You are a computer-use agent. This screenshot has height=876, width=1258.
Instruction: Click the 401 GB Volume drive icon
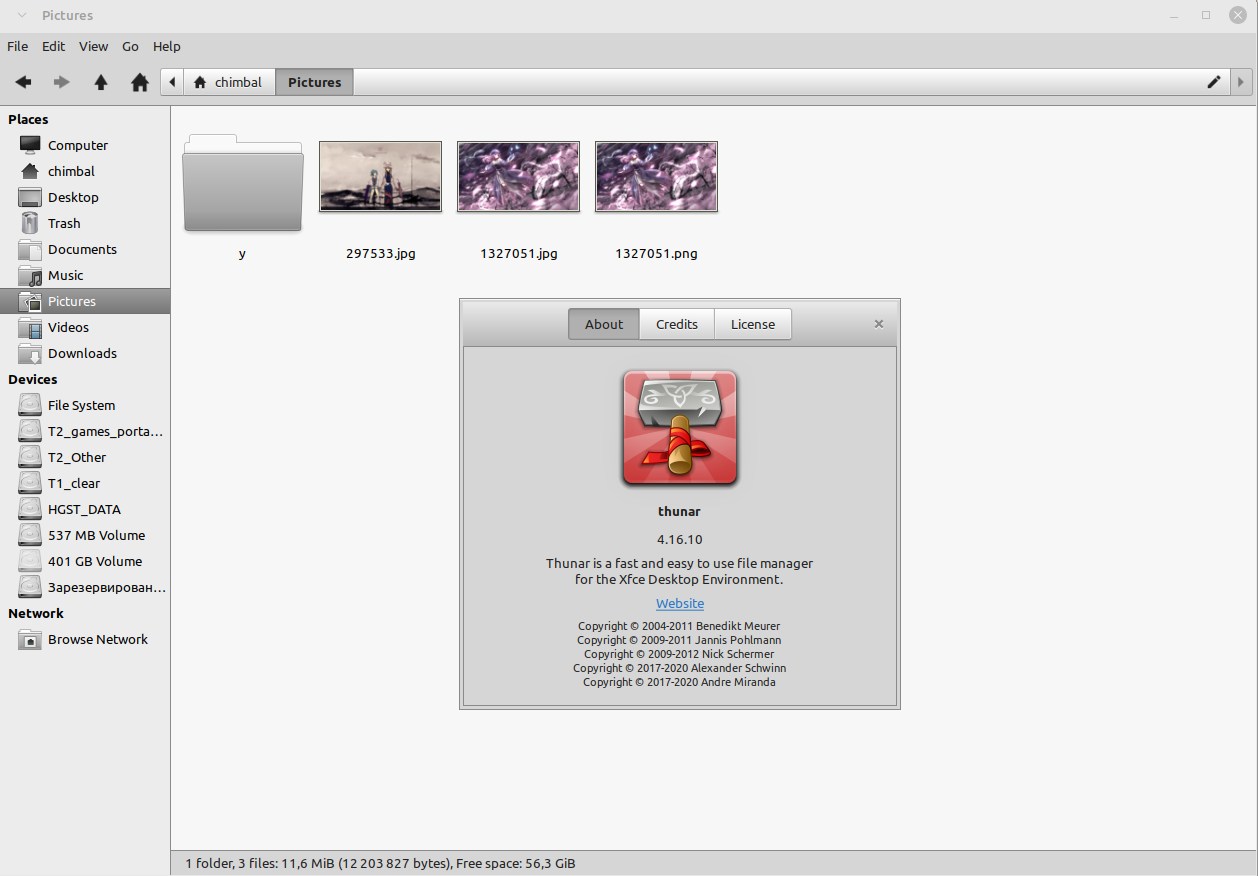coord(30,561)
